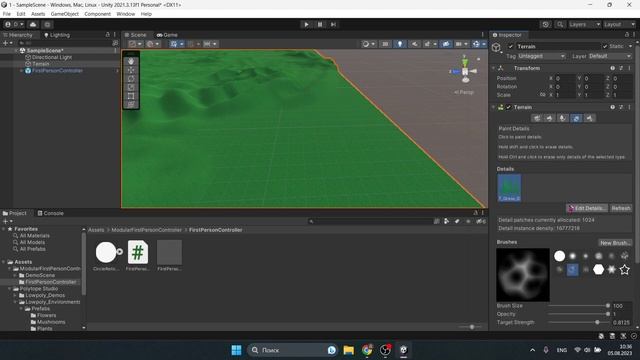The width and height of the screenshot is (640, 360).
Task: Collapse Polytope Studio folder
Action: 10,289
